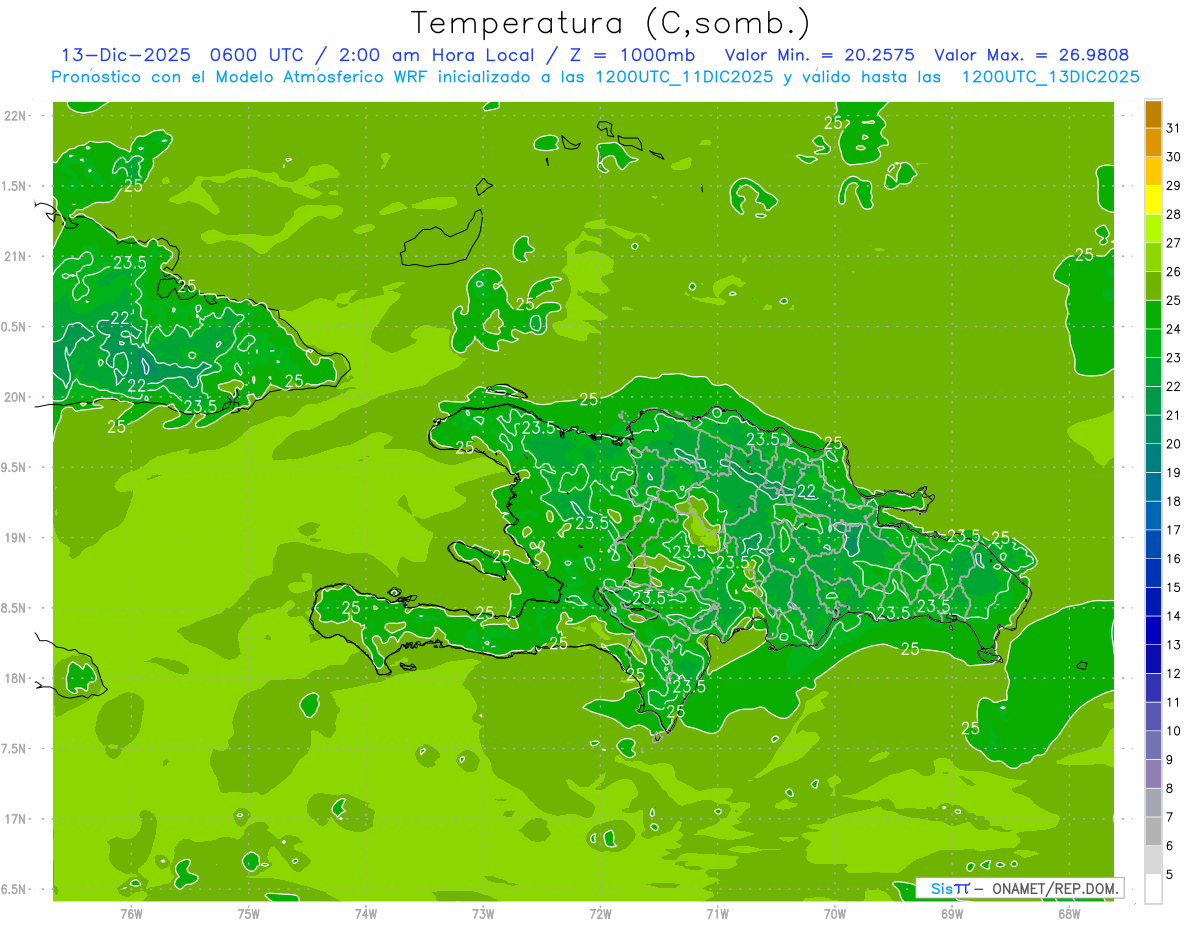
Task: Select the "1200UTC_11DIC2025" initialization timestamp
Action: coord(683,77)
